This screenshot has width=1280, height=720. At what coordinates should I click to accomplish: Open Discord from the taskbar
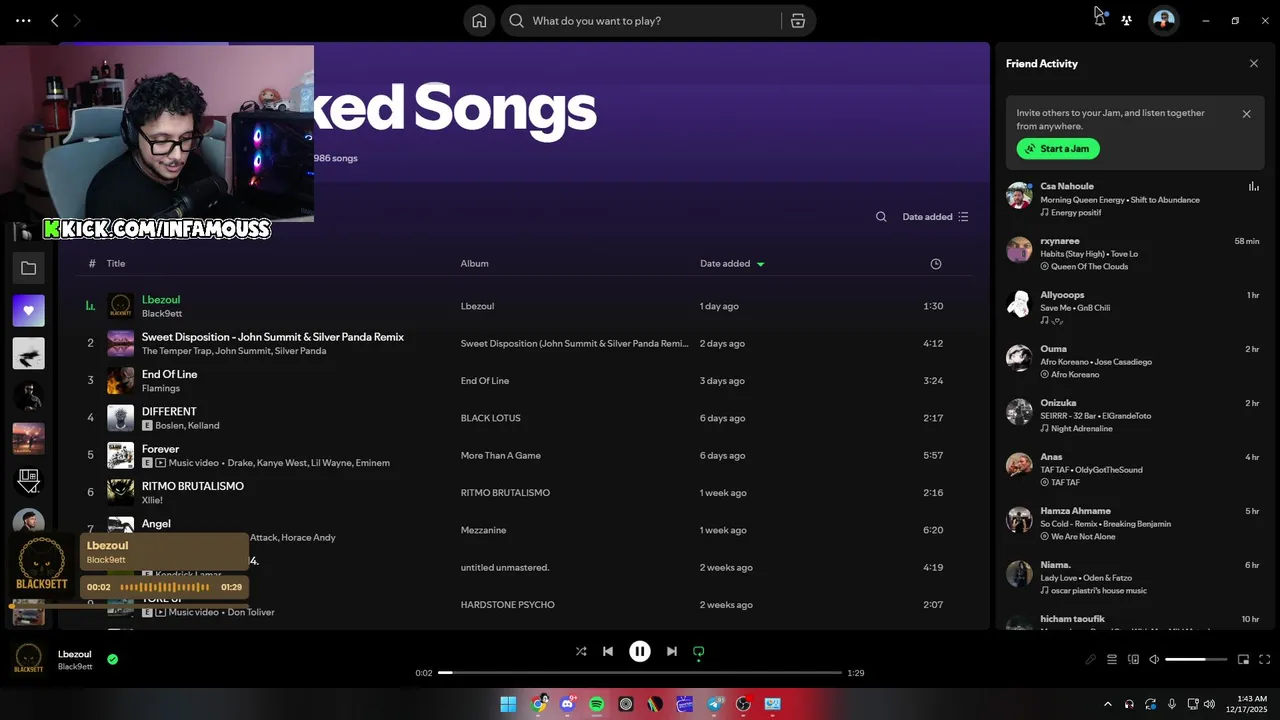tap(568, 704)
